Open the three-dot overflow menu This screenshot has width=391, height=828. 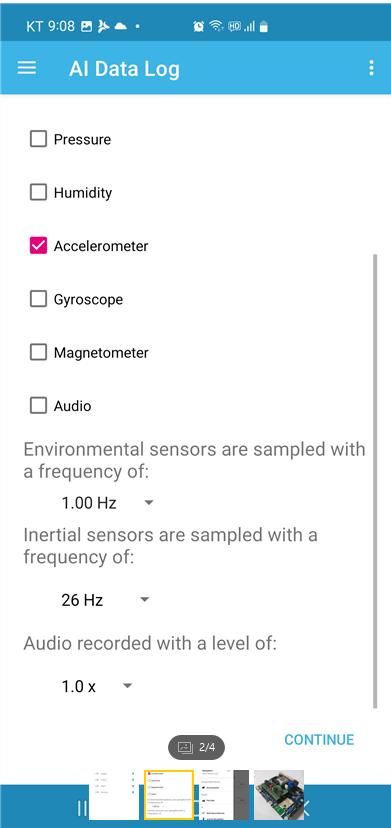point(371,68)
